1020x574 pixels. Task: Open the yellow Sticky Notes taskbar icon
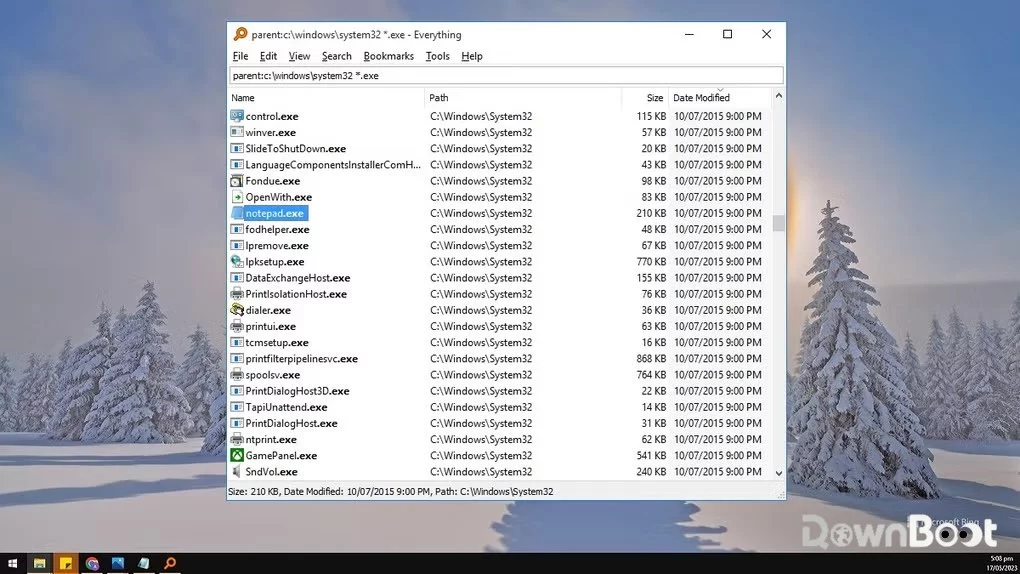coord(66,563)
